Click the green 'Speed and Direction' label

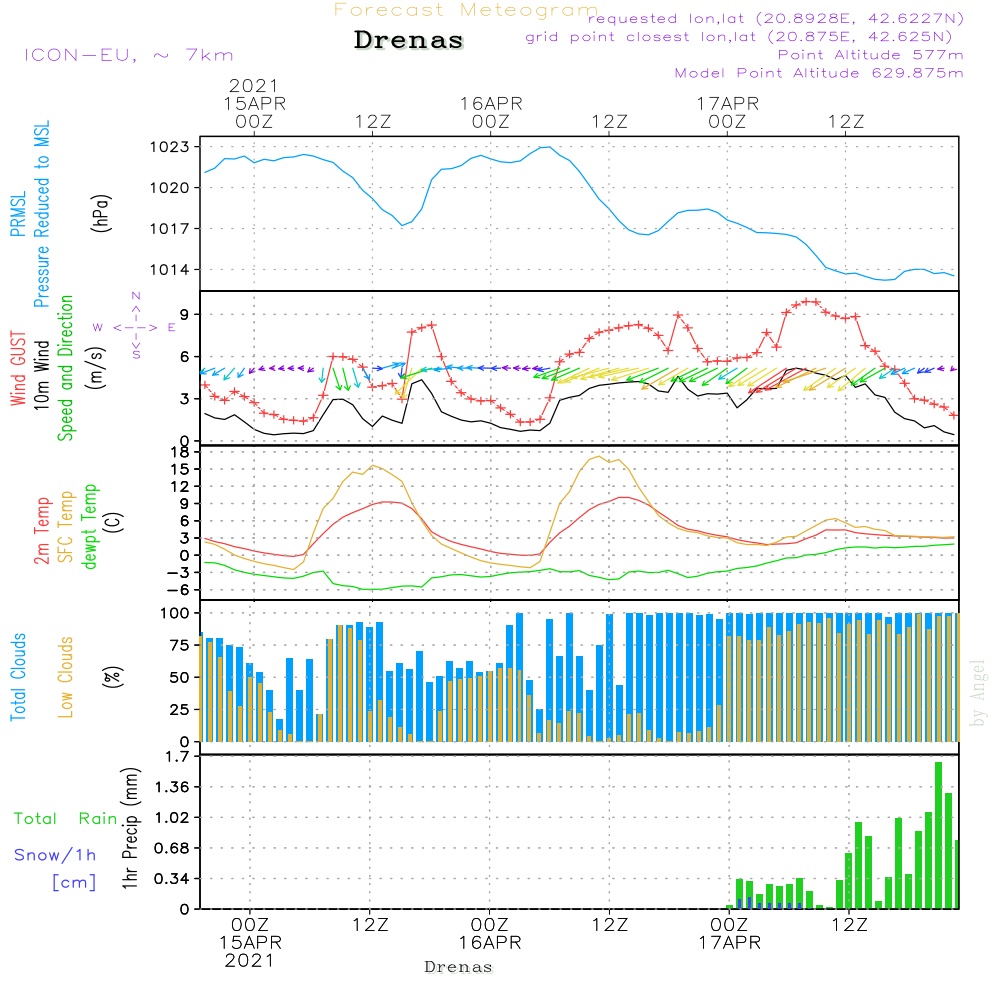[x=66, y=368]
